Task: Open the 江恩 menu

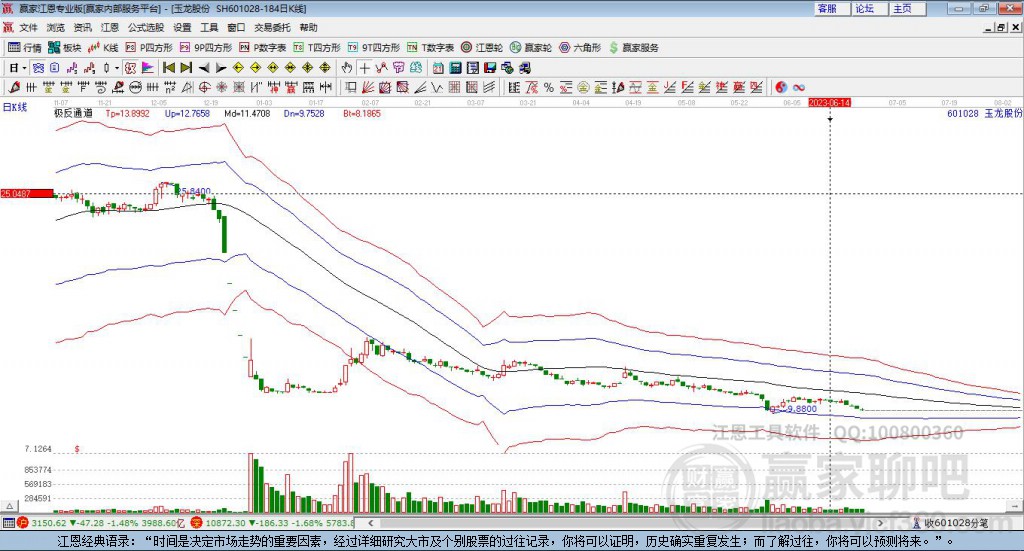Action: point(110,27)
